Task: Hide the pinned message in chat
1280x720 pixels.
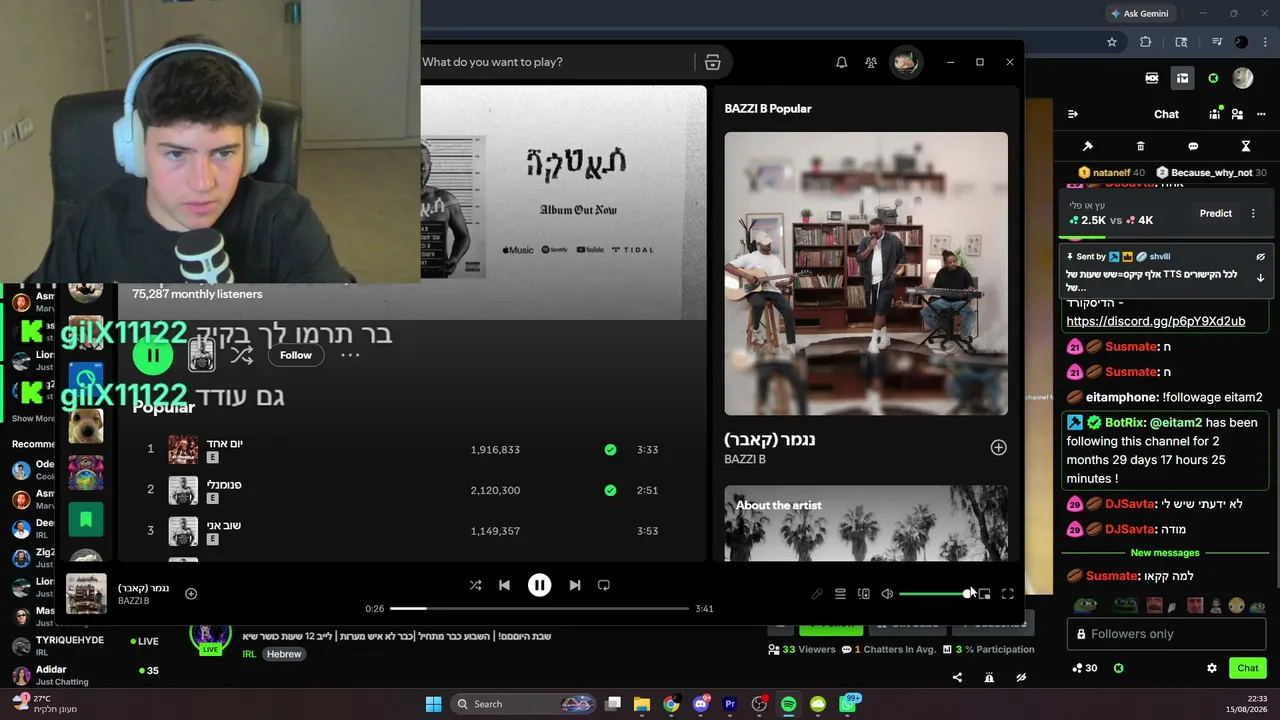Action: 1260,257
